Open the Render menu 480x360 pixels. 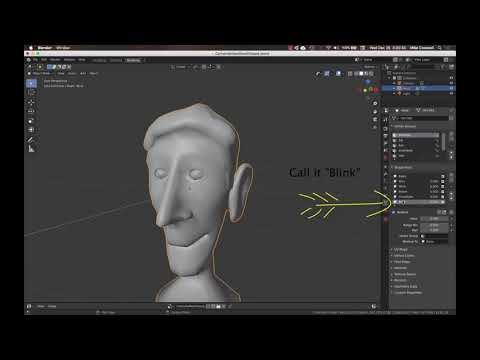tap(55, 60)
